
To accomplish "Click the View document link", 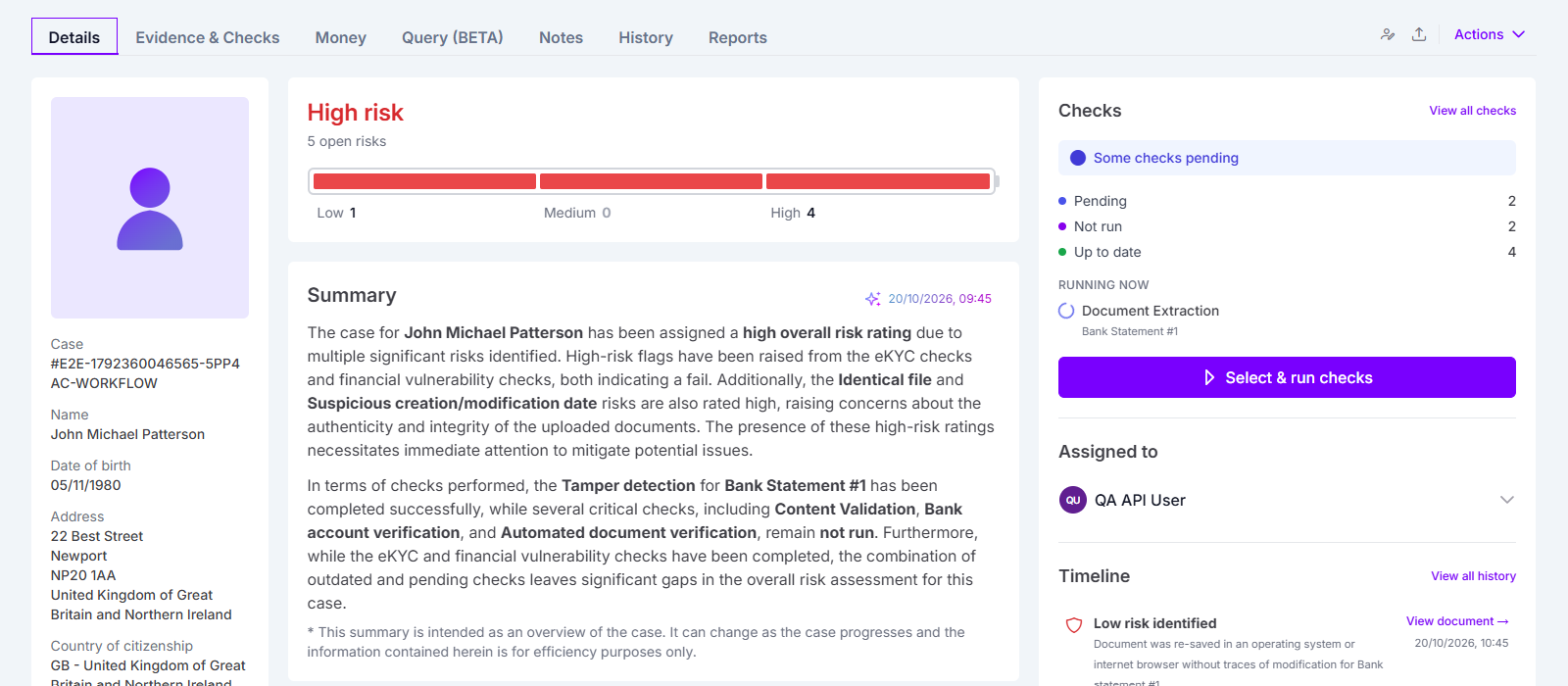I will pos(1457,621).
